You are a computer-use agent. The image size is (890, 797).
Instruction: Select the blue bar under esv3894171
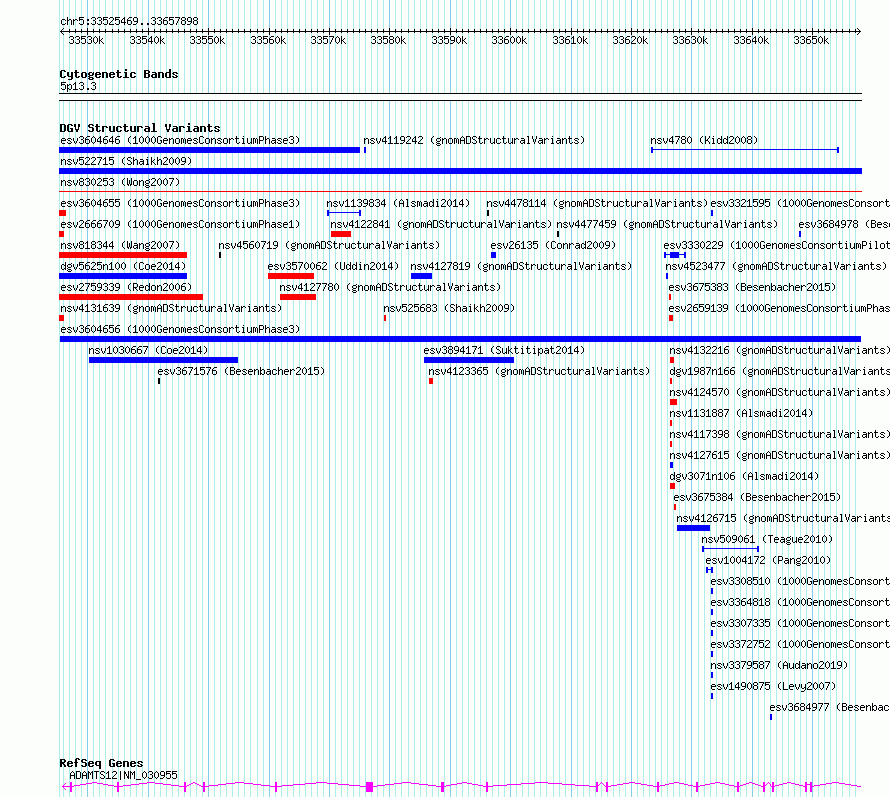(x=469, y=360)
